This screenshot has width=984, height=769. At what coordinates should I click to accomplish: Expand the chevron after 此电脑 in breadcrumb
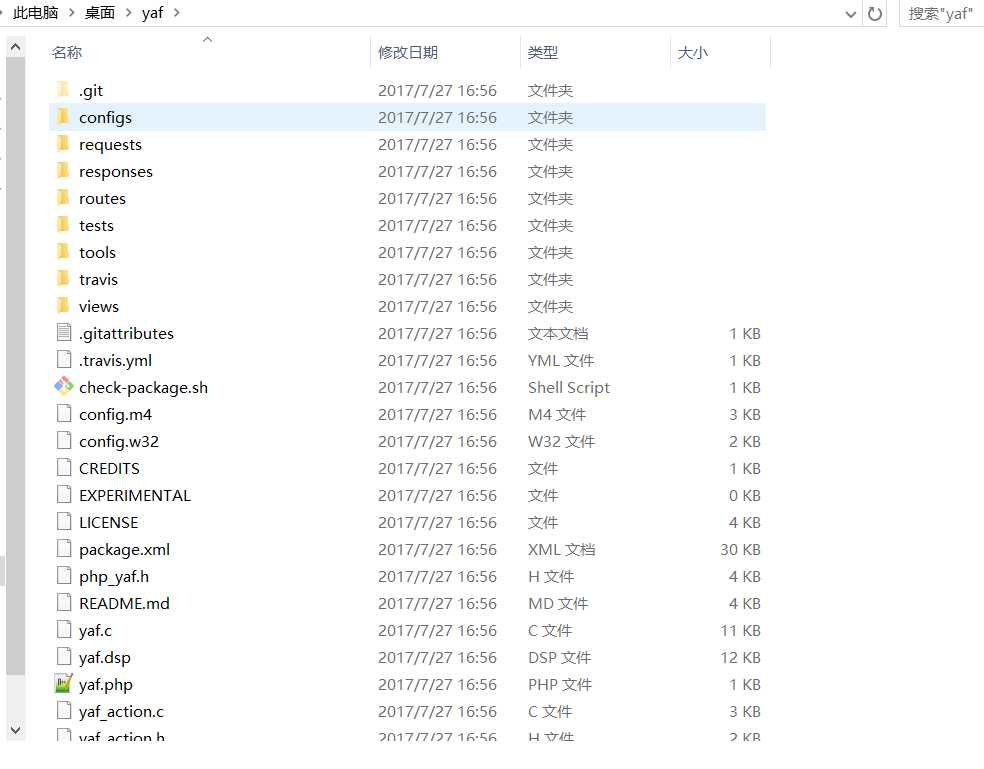point(72,13)
